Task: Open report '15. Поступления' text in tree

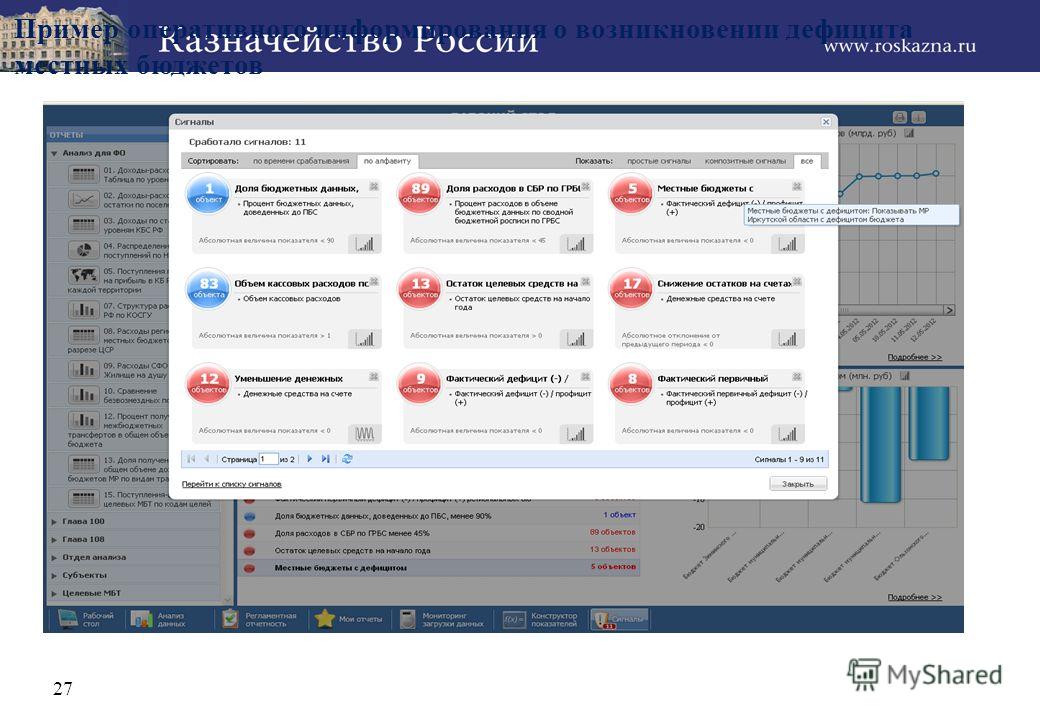Action: tap(157, 499)
